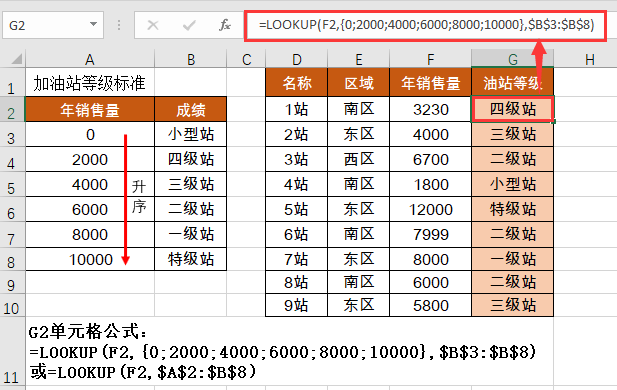The height and width of the screenshot is (390, 617).
Task: Click cell A3 containing 0
Action: pos(90,135)
